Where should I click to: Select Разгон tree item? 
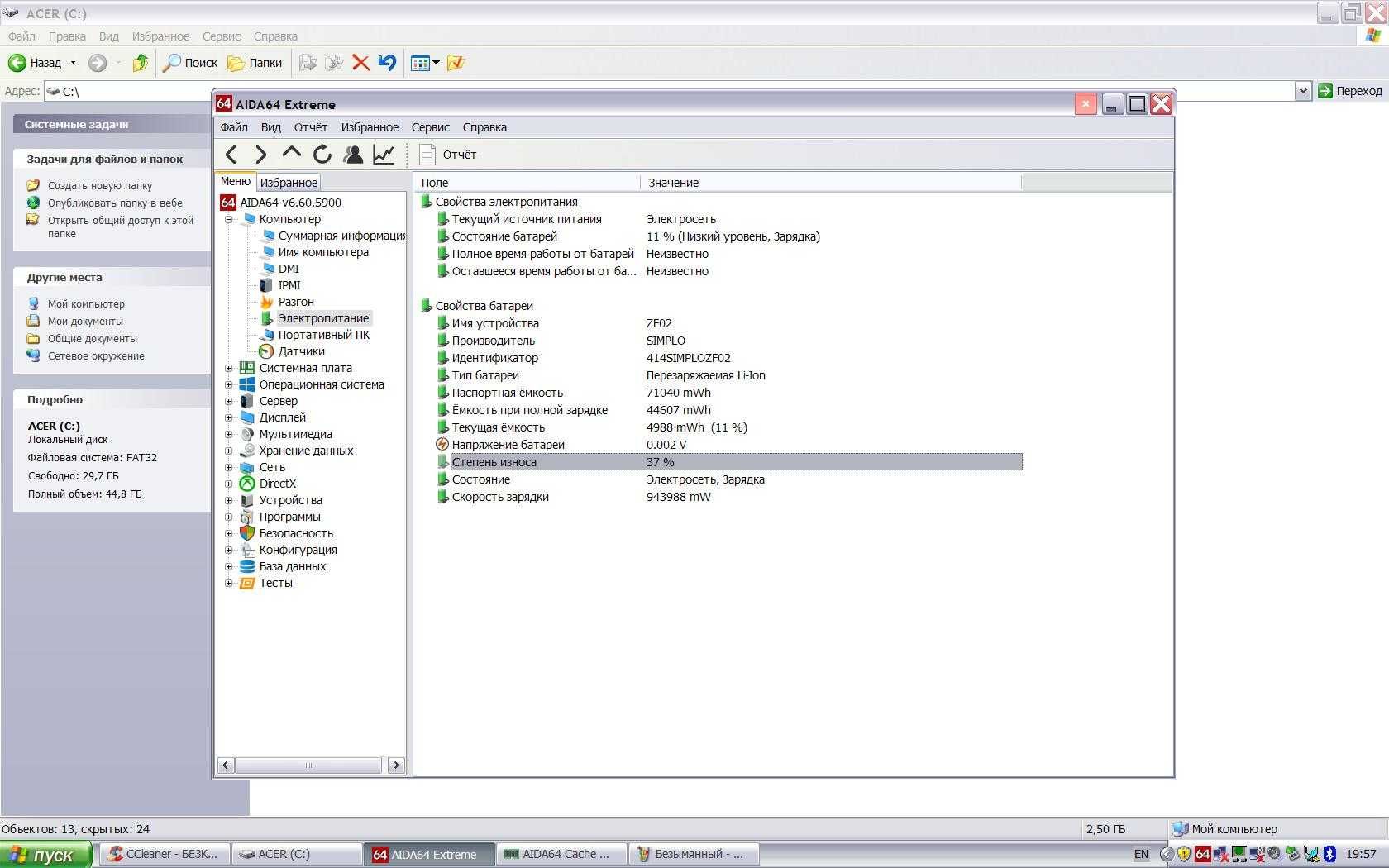(296, 302)
